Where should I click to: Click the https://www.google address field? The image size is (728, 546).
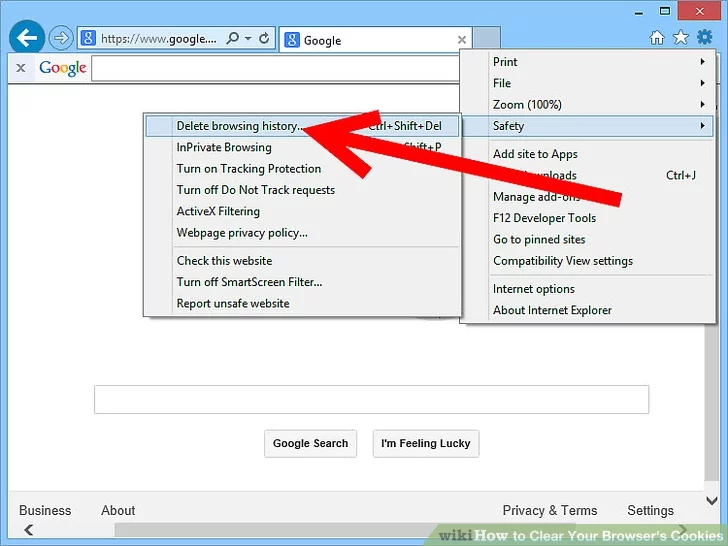pyautogui.click(x=159, y=39)
